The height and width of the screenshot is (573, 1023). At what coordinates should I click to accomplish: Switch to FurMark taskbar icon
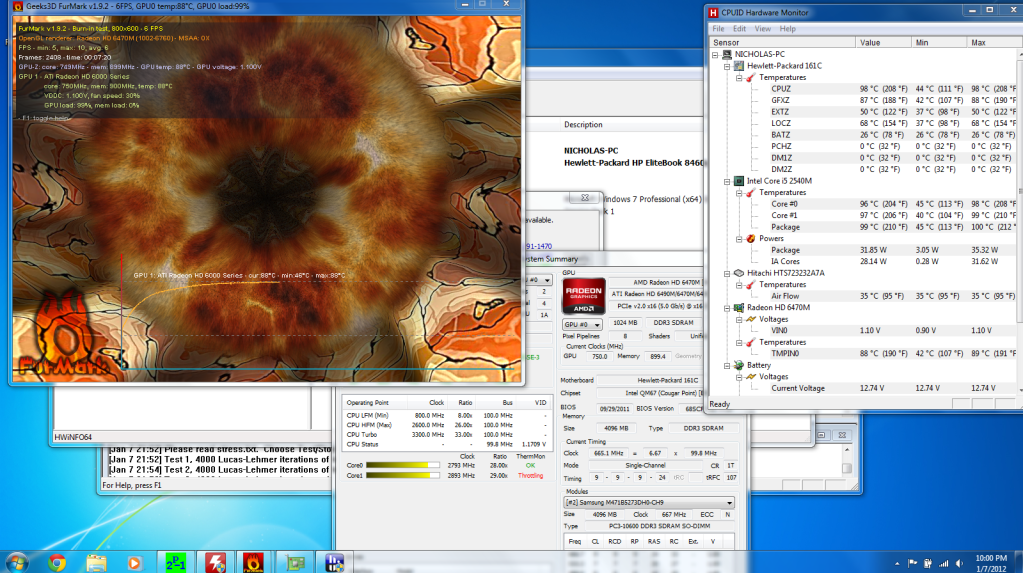pos(253,562)
